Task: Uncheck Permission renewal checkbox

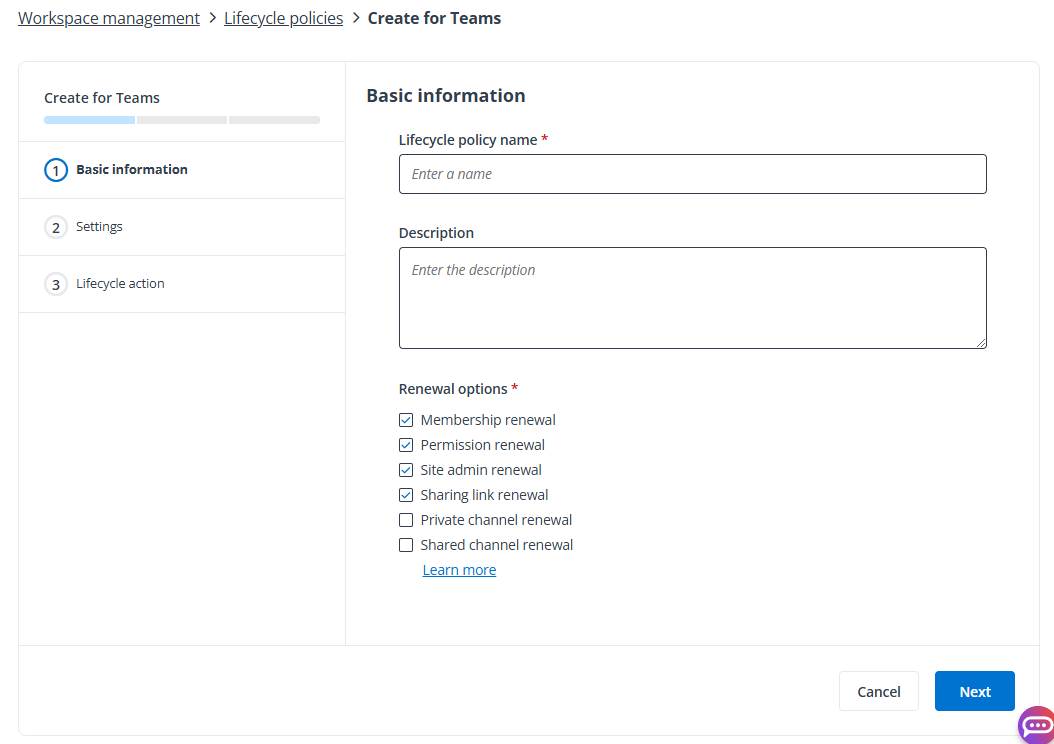Action: tap(406, 445)
